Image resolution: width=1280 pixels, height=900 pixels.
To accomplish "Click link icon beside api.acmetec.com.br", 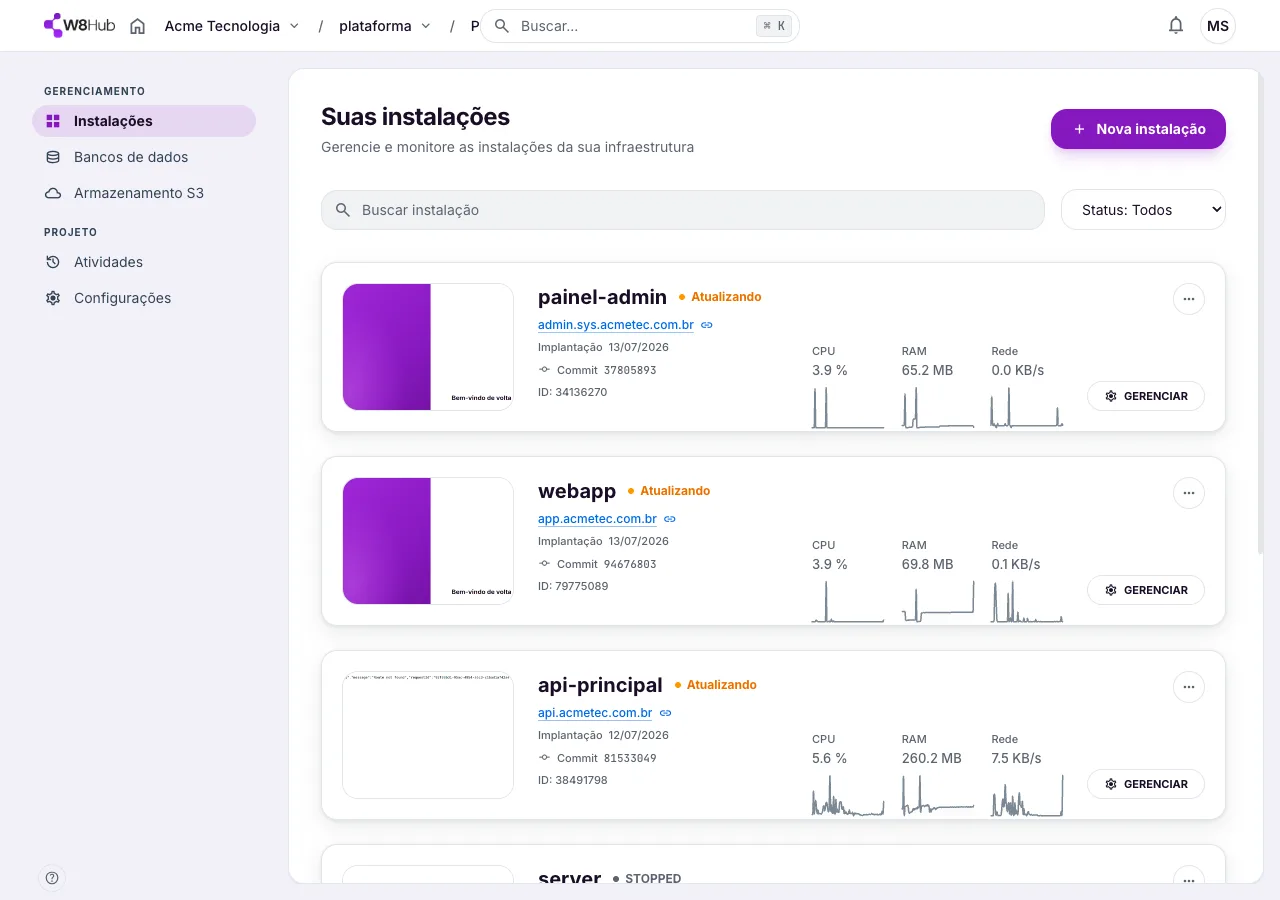I will [666, 713].
